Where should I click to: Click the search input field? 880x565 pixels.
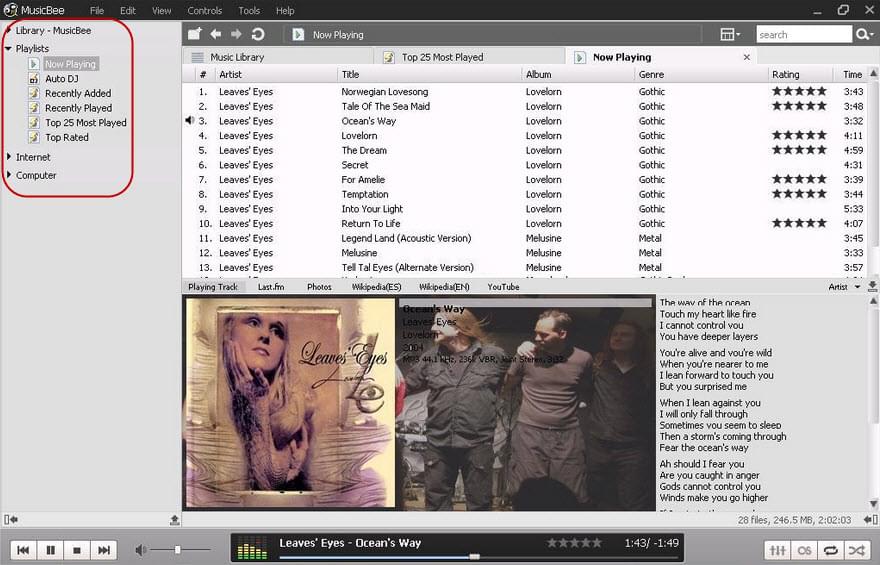pos(802,35)
